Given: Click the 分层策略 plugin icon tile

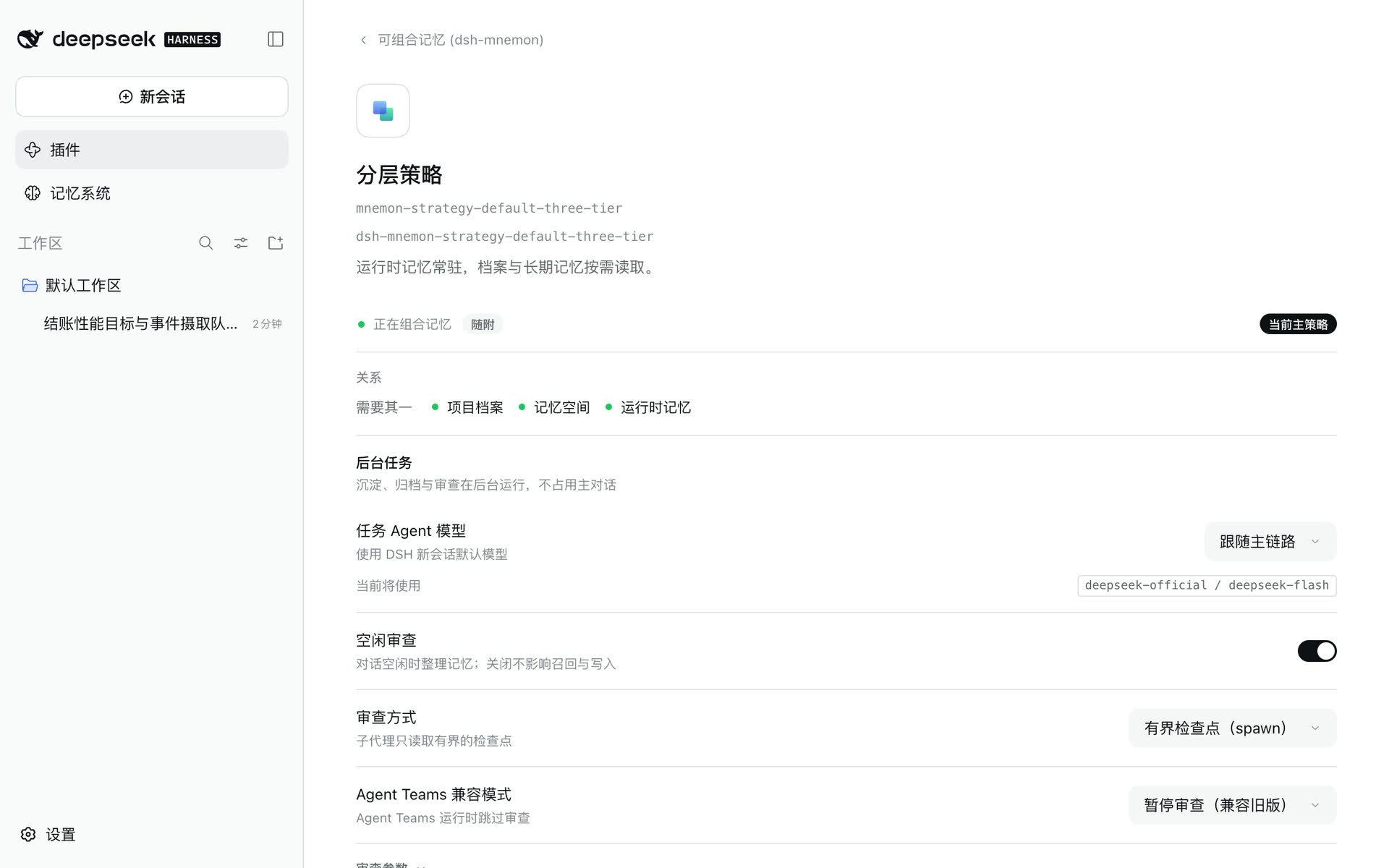Looking at the screenshot, I should (x=383, y=111).
